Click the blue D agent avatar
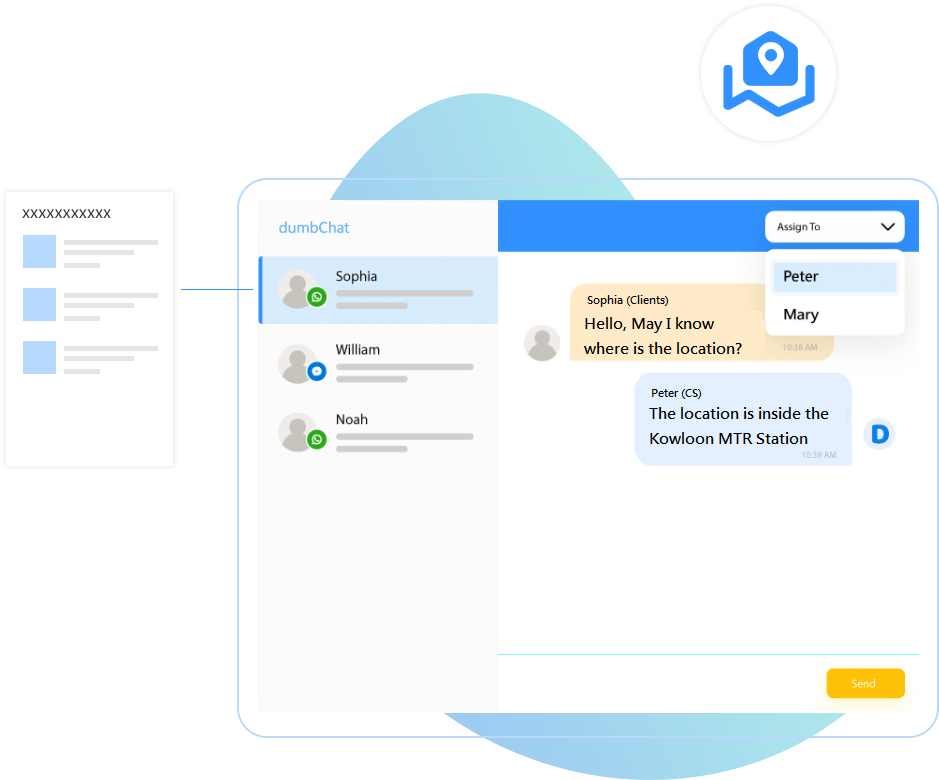 [x=879, y=434]
